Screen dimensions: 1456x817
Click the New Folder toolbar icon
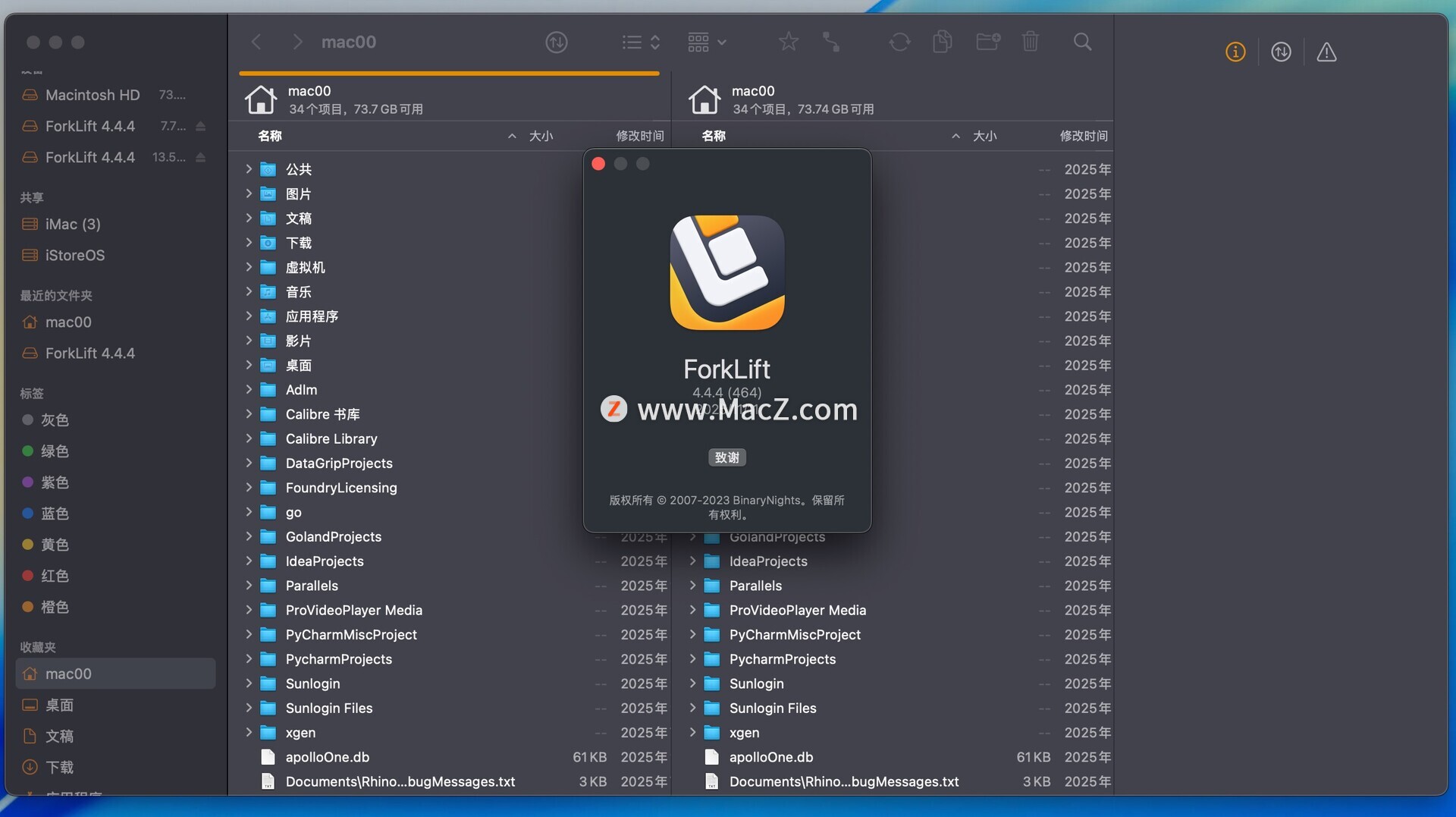coord(987,42)
